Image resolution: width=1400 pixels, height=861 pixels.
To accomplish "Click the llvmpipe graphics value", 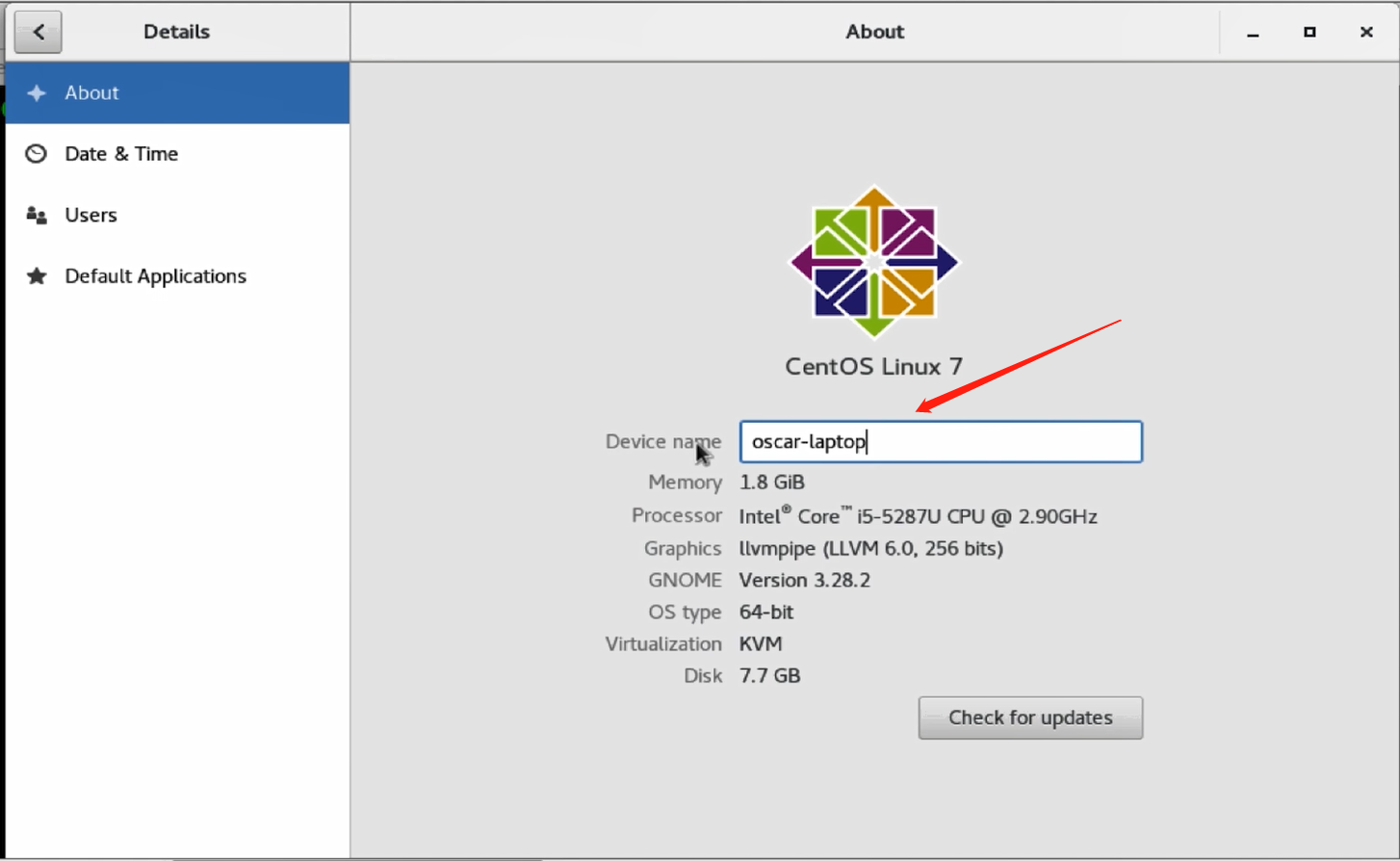I will pyautogui.click(x=871, y=549).
